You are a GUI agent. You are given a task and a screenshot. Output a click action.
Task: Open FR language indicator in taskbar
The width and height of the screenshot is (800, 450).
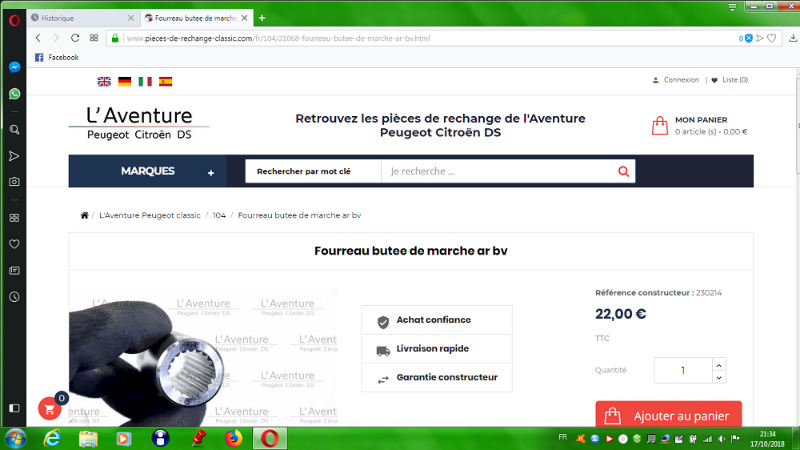563,437
